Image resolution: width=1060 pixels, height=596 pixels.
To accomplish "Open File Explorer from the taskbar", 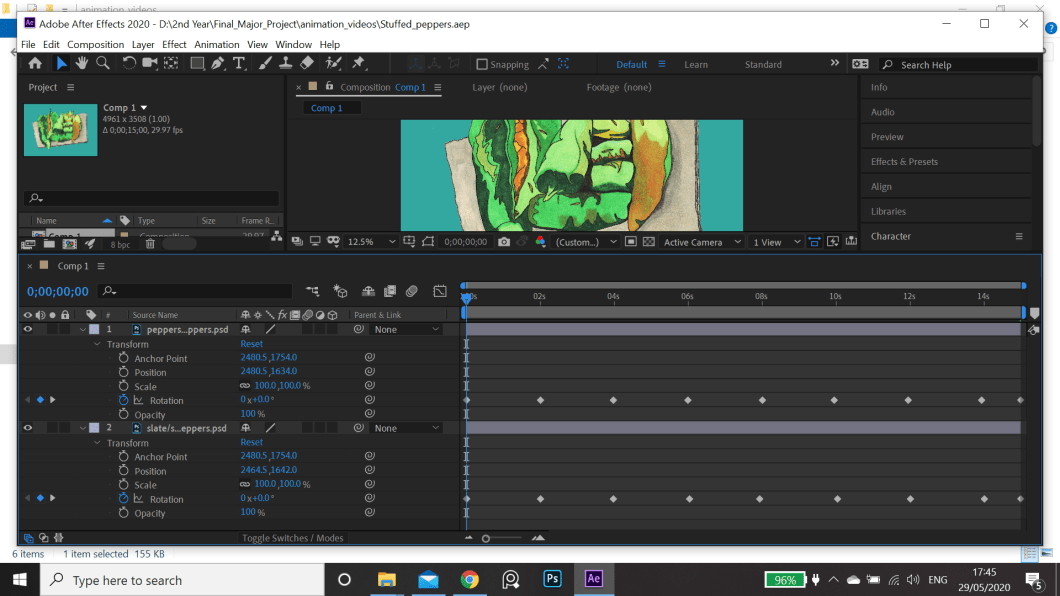I will [x=387, y=579].
